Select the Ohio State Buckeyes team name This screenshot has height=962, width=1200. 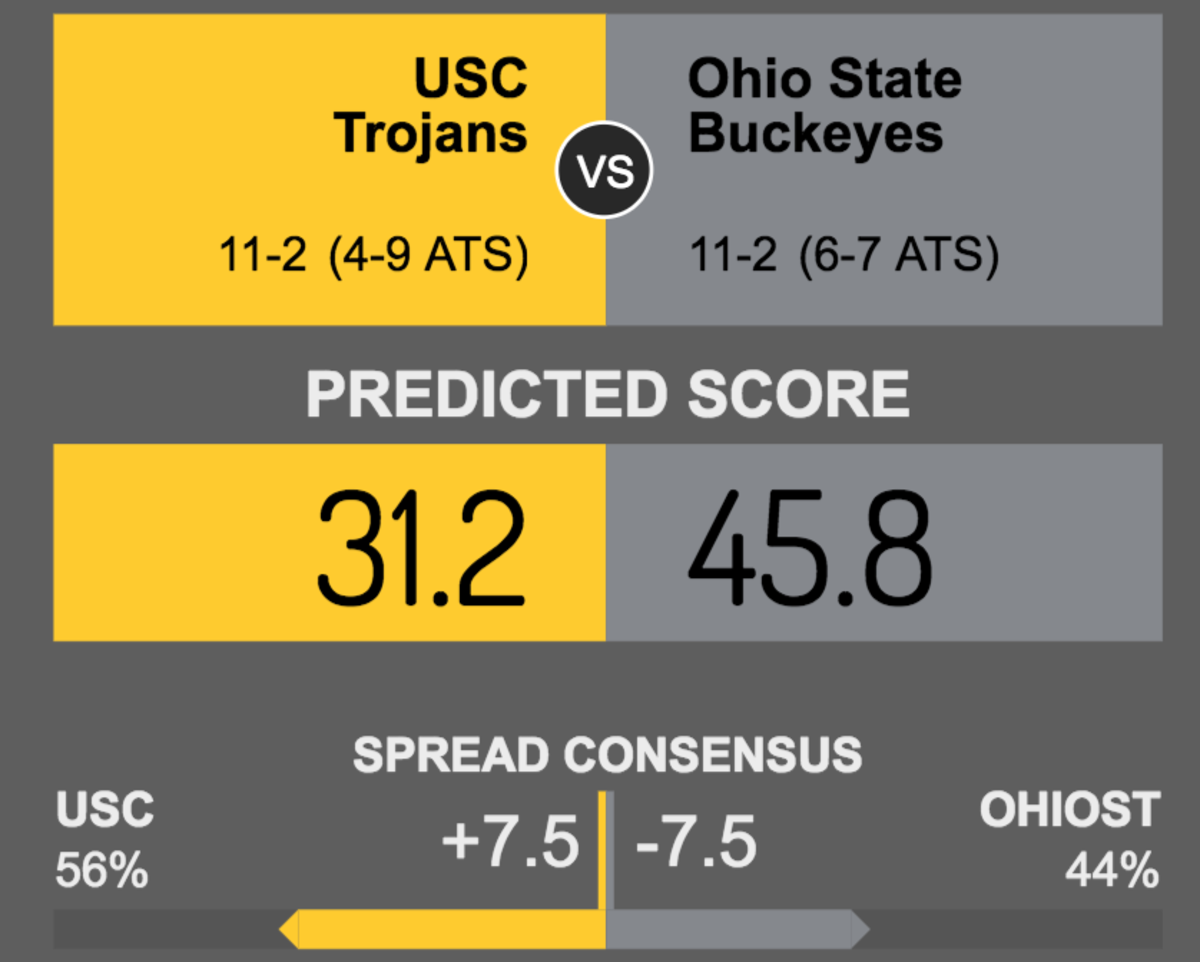point(825,105)
